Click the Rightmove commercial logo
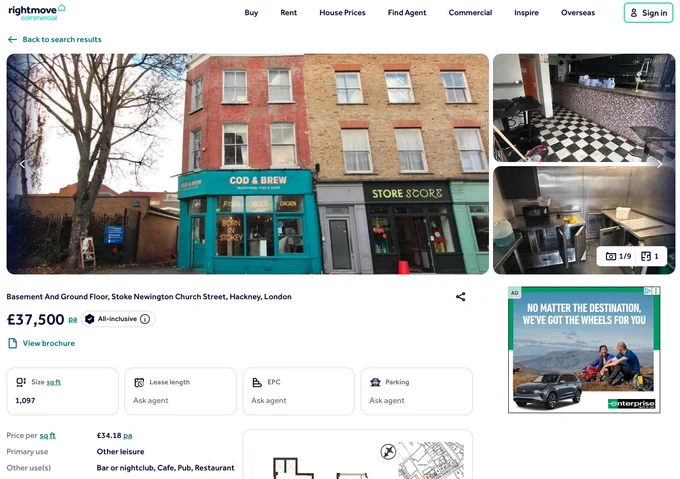 point(37,13)
